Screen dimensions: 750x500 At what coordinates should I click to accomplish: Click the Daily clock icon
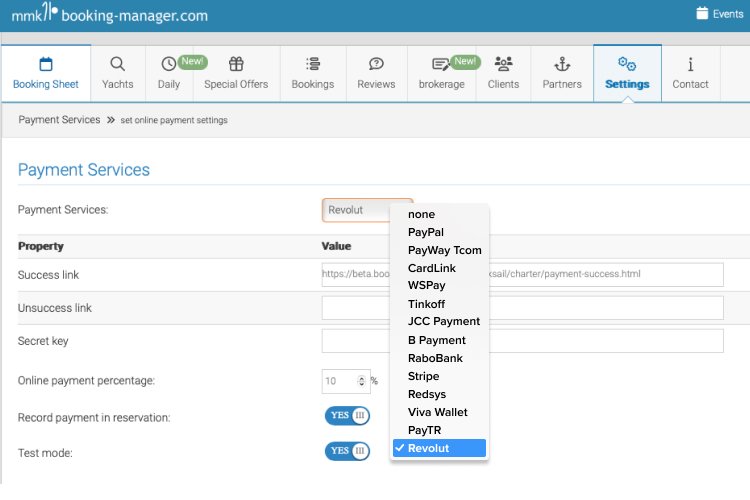(x=168, y=64)
